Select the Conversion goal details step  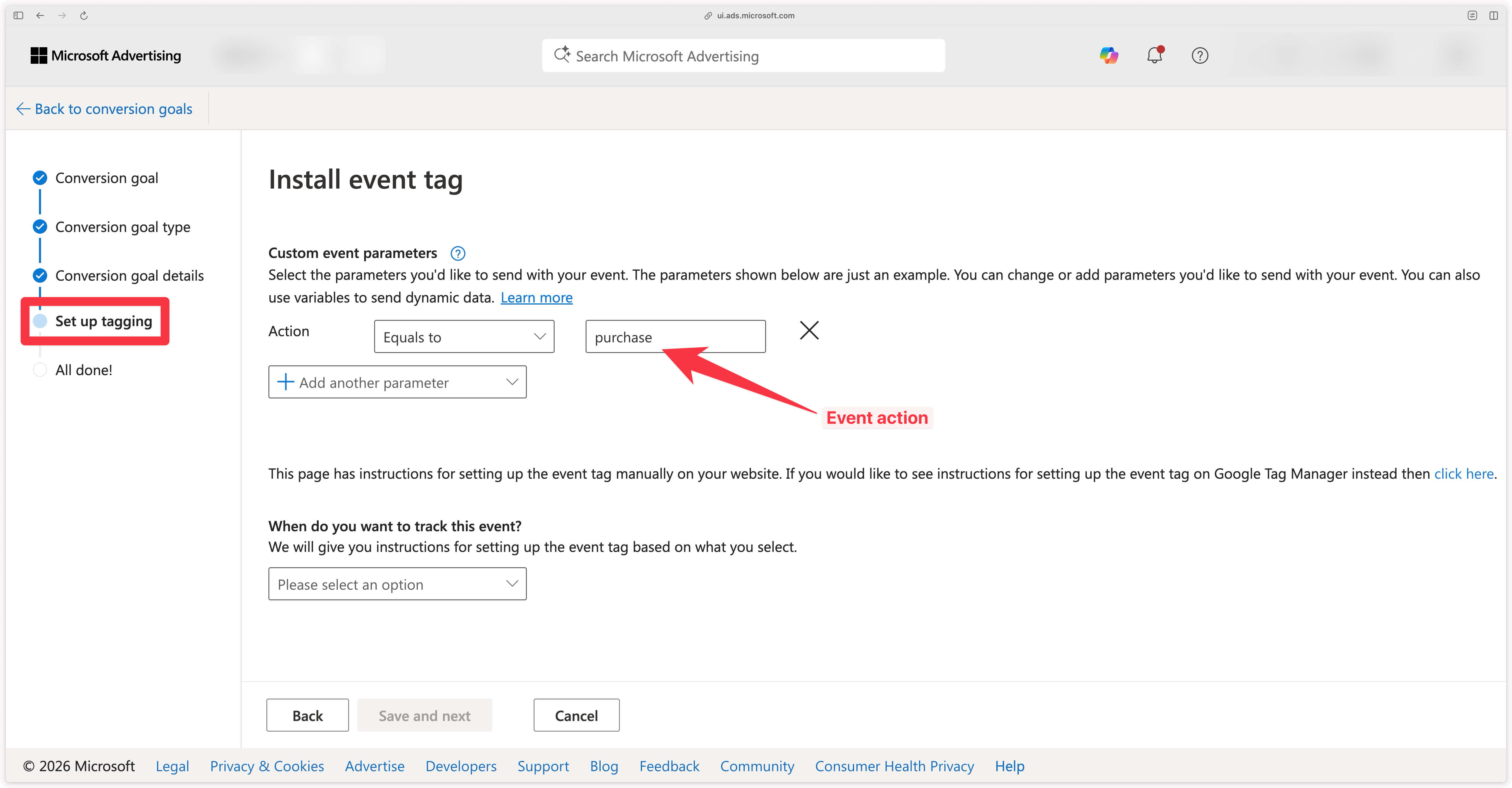(x=129, y=276)
